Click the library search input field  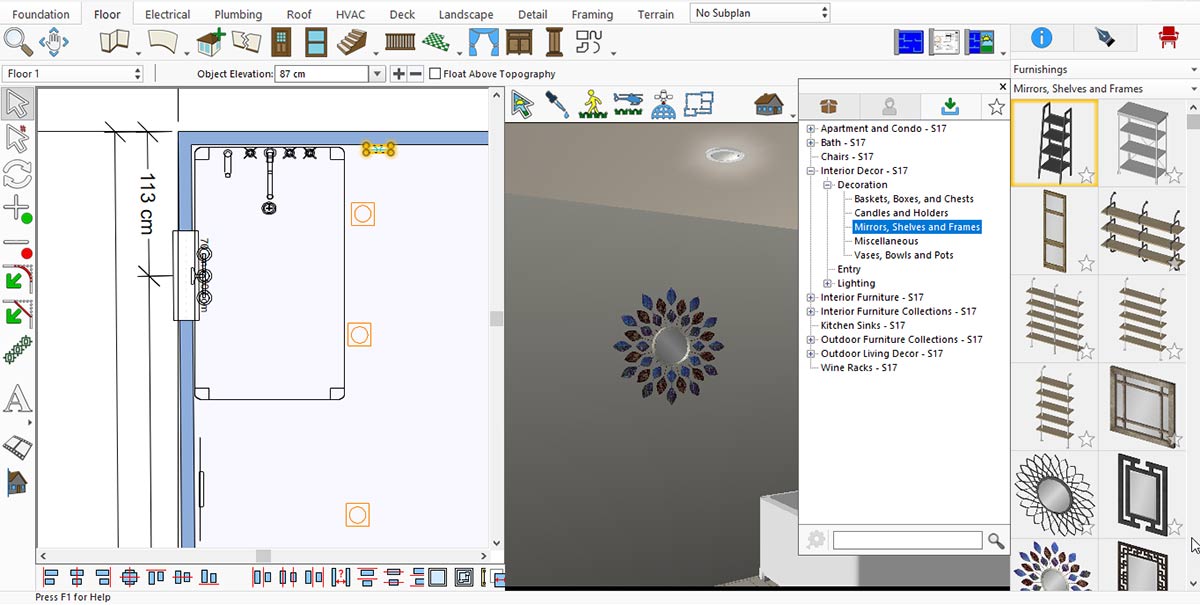(907, 540)
